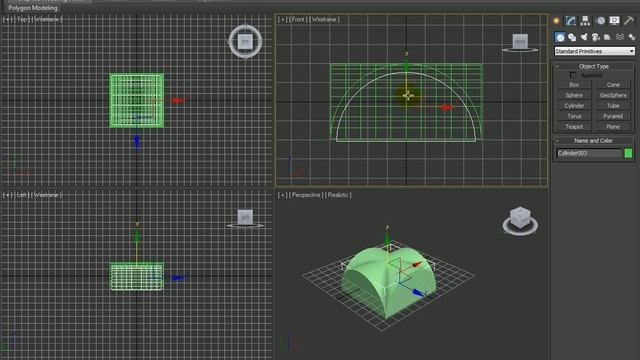Click the Cylinder003 object name field
This screenshot has height=360, width=640.
[x=589, y=153]
